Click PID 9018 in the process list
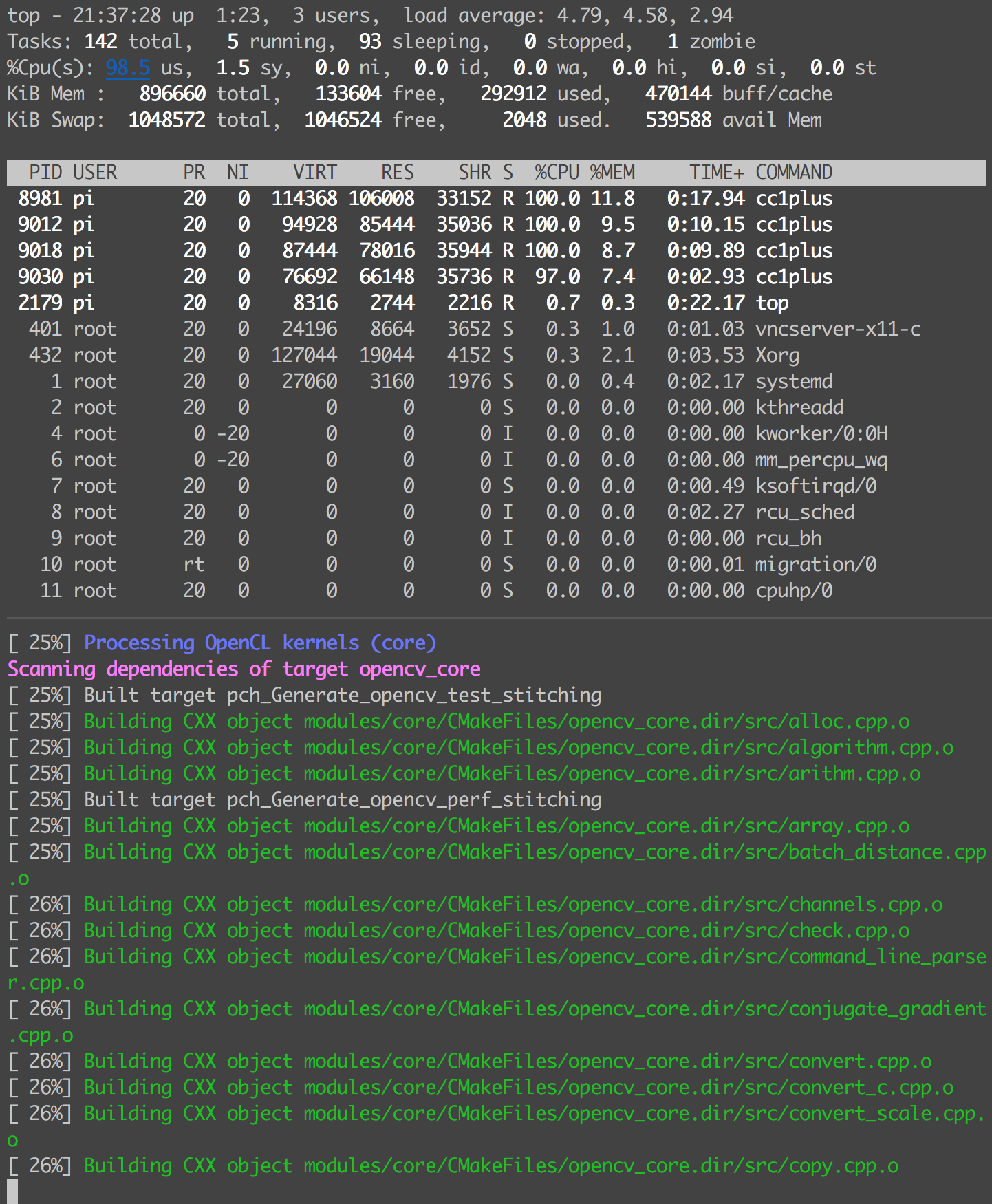 click(x=40, y=250)
